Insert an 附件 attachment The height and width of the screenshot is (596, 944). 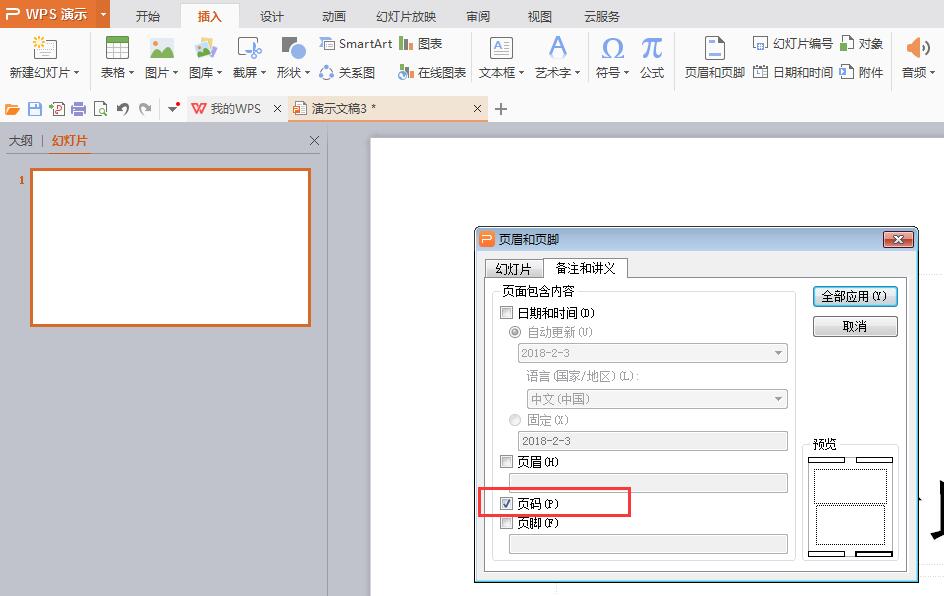(x=862, y=73)
